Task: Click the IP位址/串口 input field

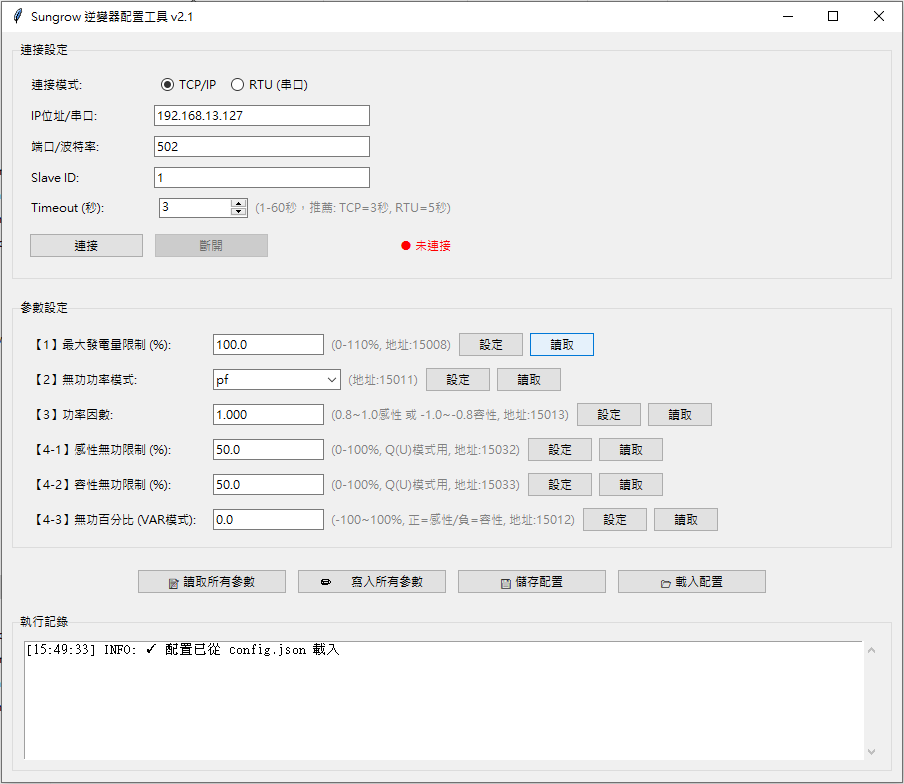Action: [262, 116]
